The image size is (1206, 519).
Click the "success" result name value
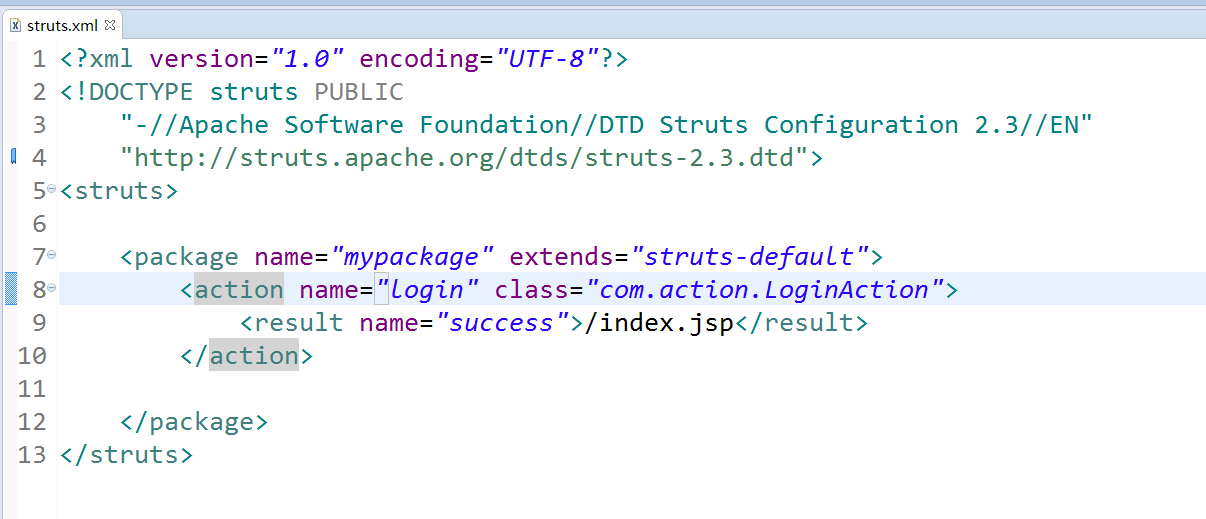click(x=501, y=323)
